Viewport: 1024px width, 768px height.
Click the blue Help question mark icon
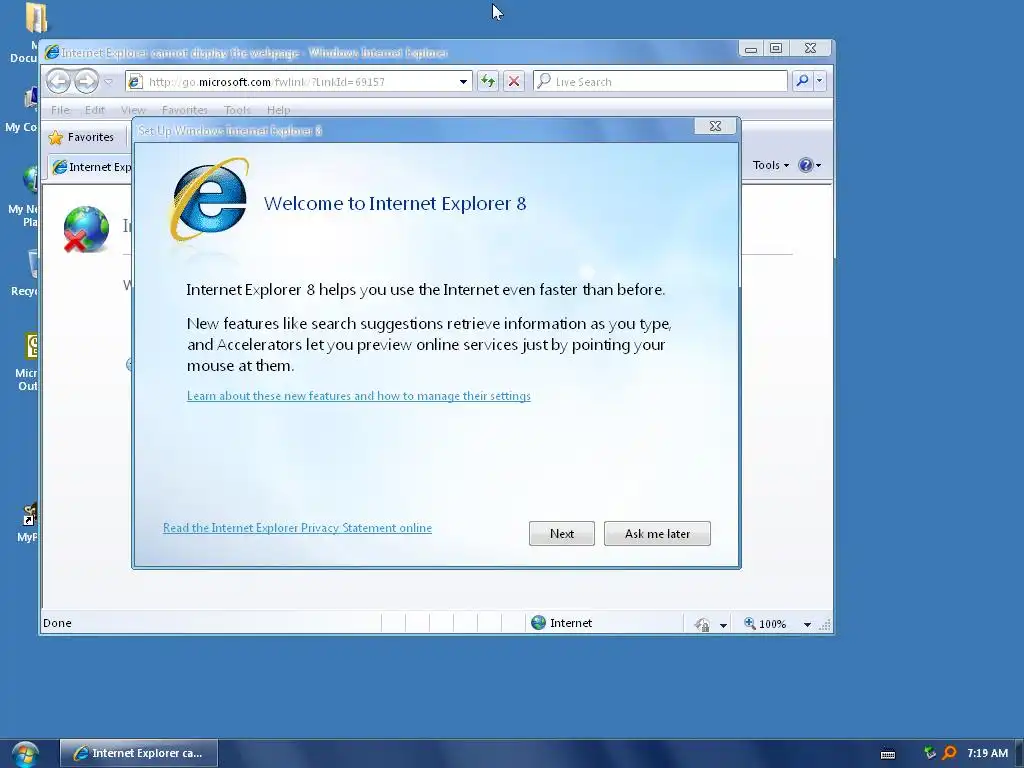(x=806, y=165)
